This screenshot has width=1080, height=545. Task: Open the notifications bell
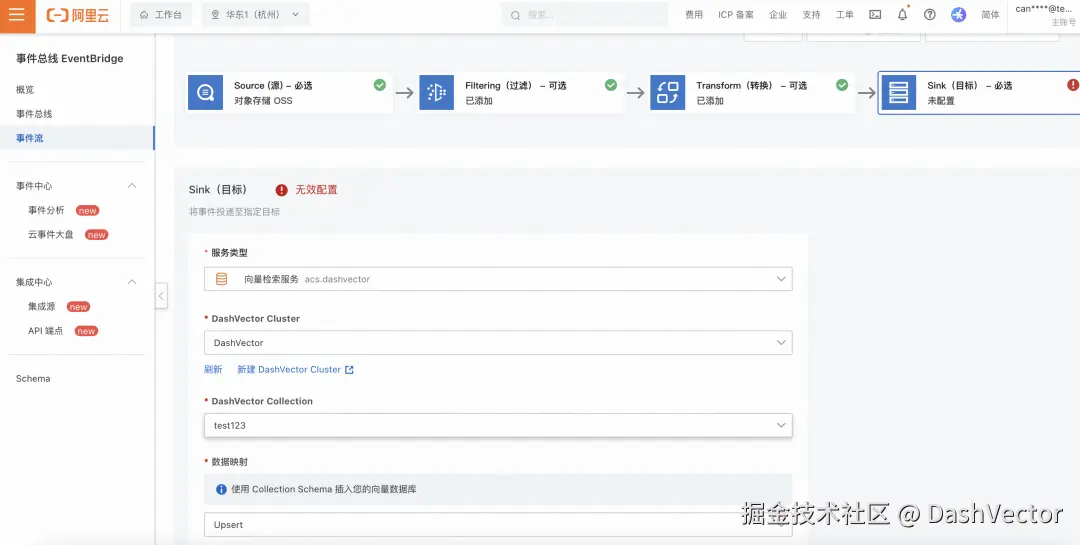(902, 14)
